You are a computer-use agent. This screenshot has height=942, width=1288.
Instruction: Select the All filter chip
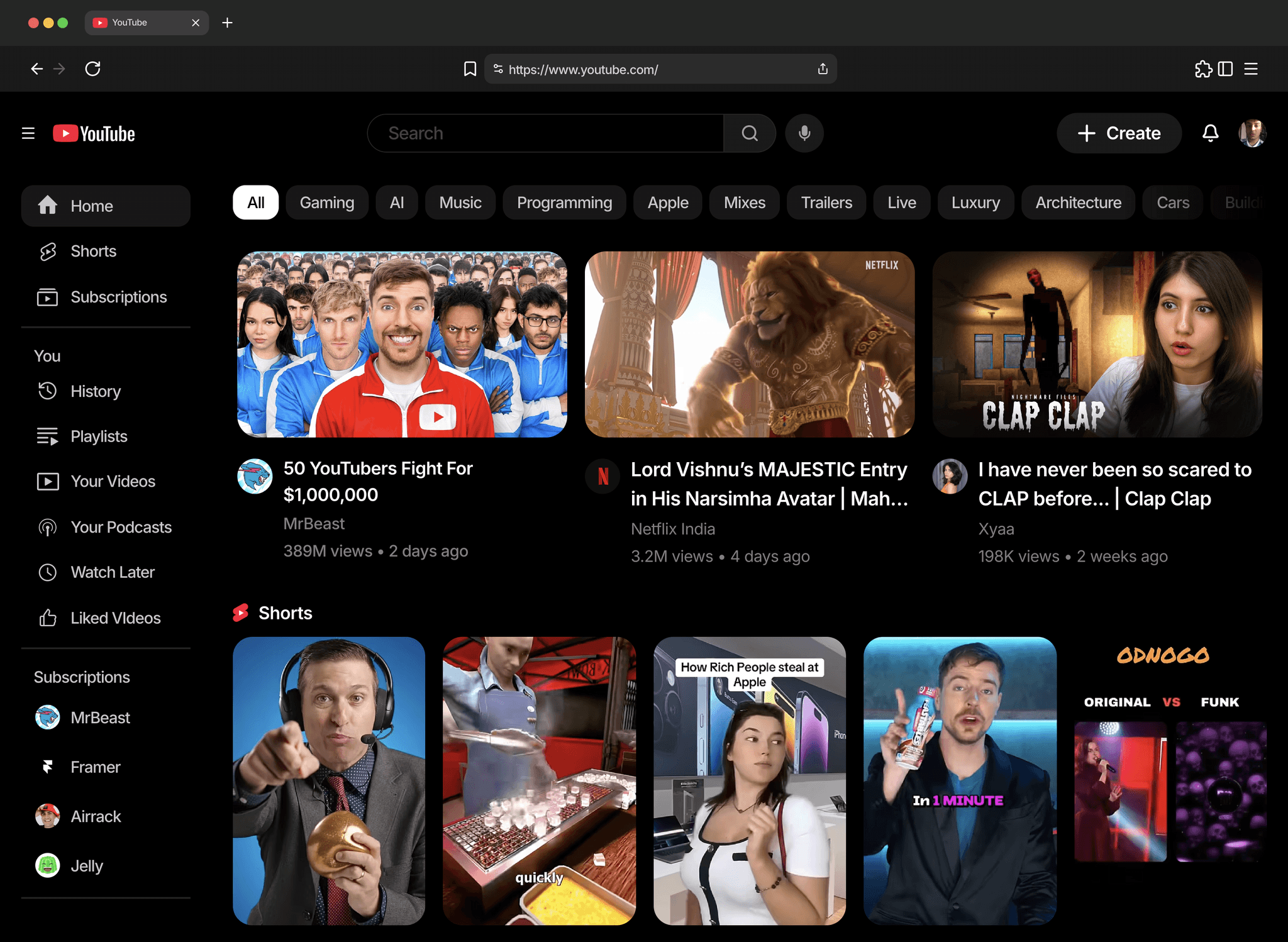point(256,202)
